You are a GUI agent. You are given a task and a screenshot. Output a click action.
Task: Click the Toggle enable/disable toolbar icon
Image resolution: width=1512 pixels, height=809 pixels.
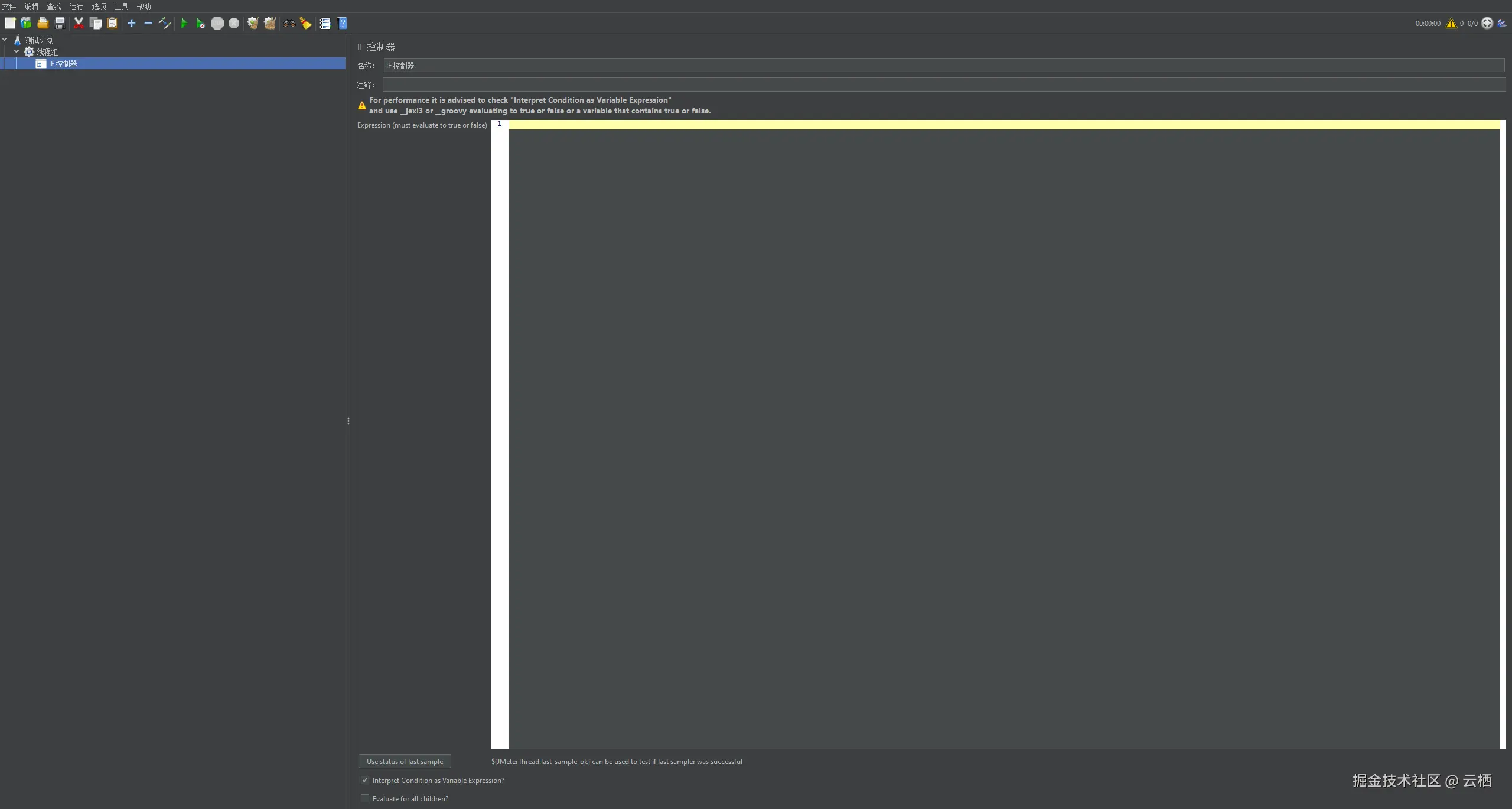[x=165, y=24]
